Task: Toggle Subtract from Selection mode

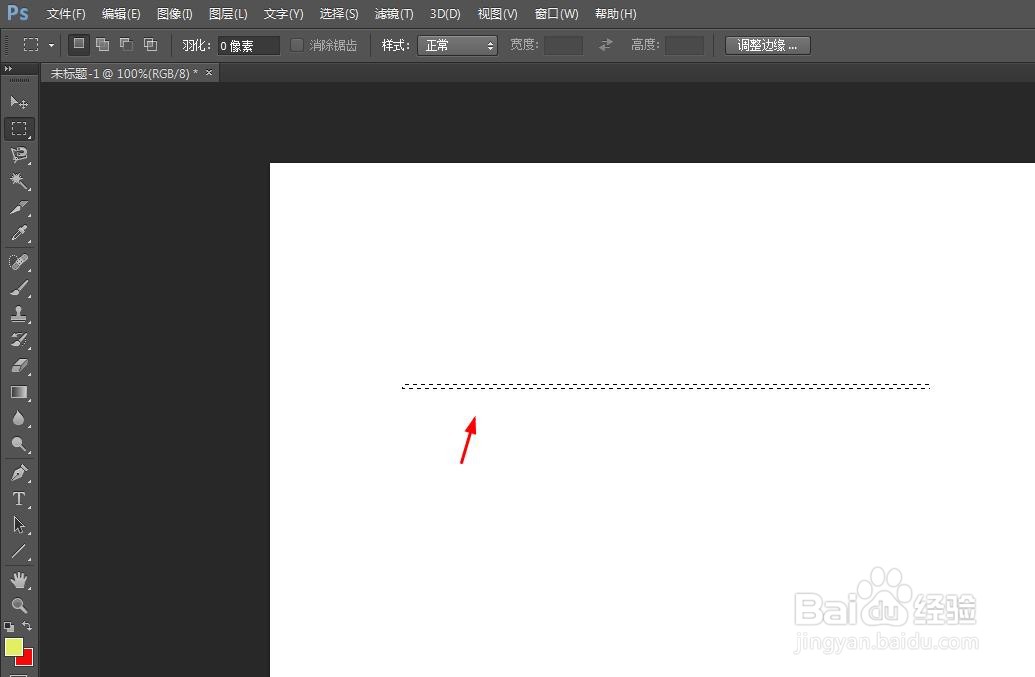Action: click(125, 44)
